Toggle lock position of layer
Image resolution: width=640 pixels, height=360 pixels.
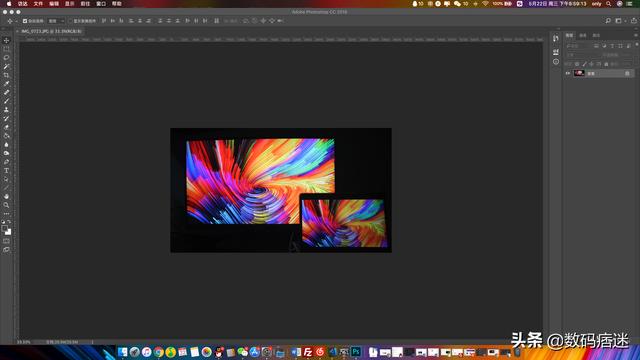[591, 64]
